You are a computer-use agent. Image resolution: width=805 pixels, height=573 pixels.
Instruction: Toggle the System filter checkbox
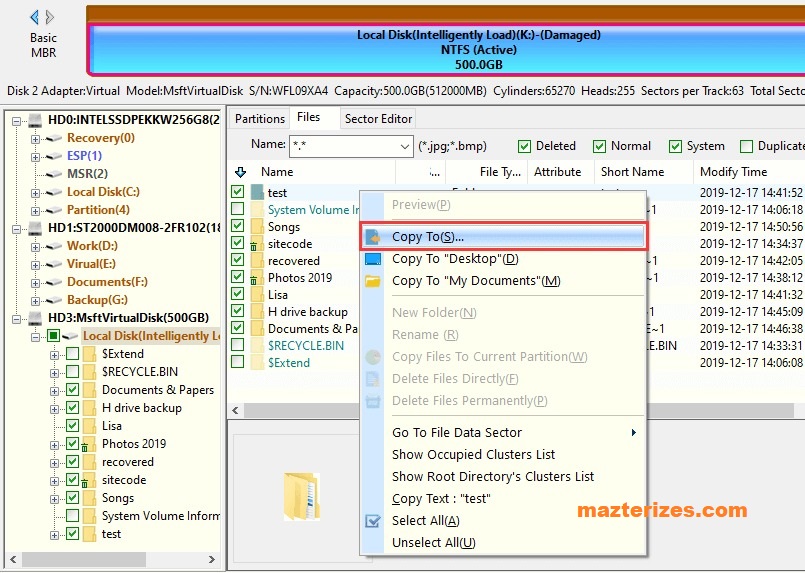click(x=675, y=146)
